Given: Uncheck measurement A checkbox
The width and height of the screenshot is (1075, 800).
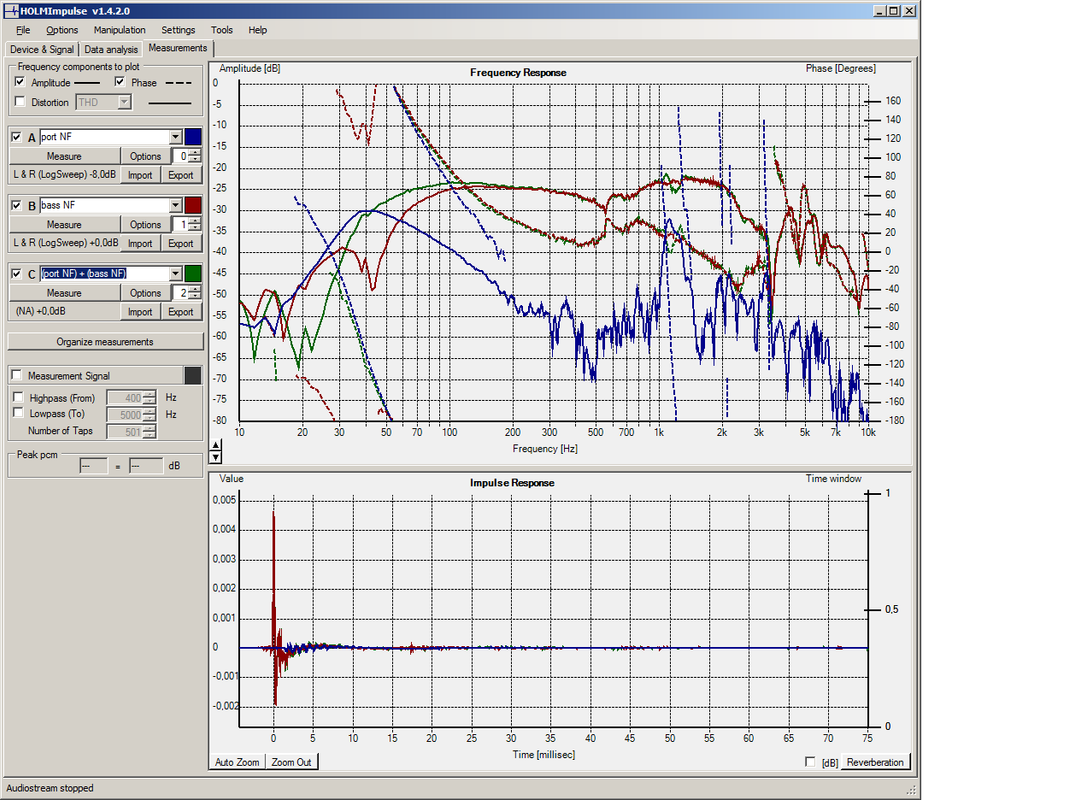Looking at the screenshot, I should pyautogui.click(x=16, y=137).
